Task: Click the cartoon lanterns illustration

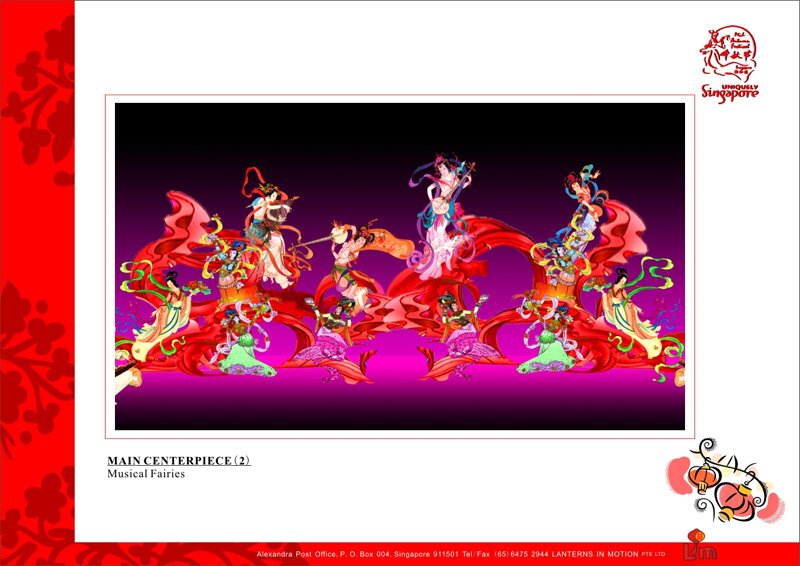Action: 725,480
